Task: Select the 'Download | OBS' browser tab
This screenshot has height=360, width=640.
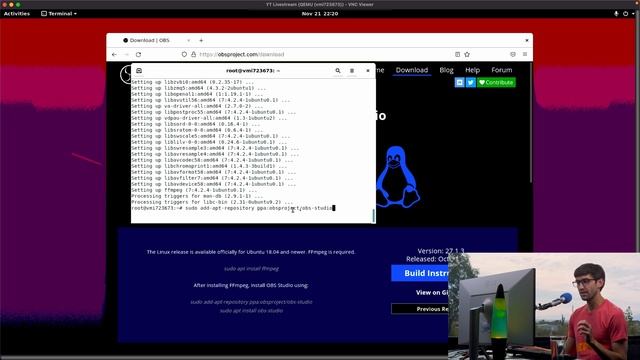Action: coord(149,40)
